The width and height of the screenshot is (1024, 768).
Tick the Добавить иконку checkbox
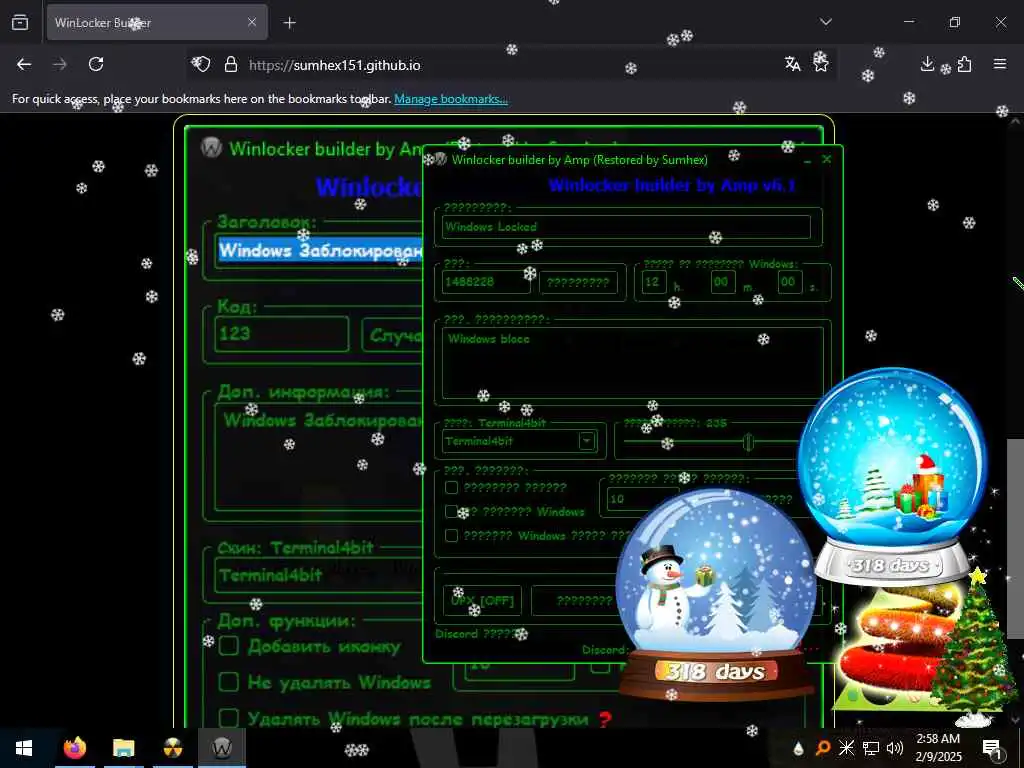click(x=229, y=647)
